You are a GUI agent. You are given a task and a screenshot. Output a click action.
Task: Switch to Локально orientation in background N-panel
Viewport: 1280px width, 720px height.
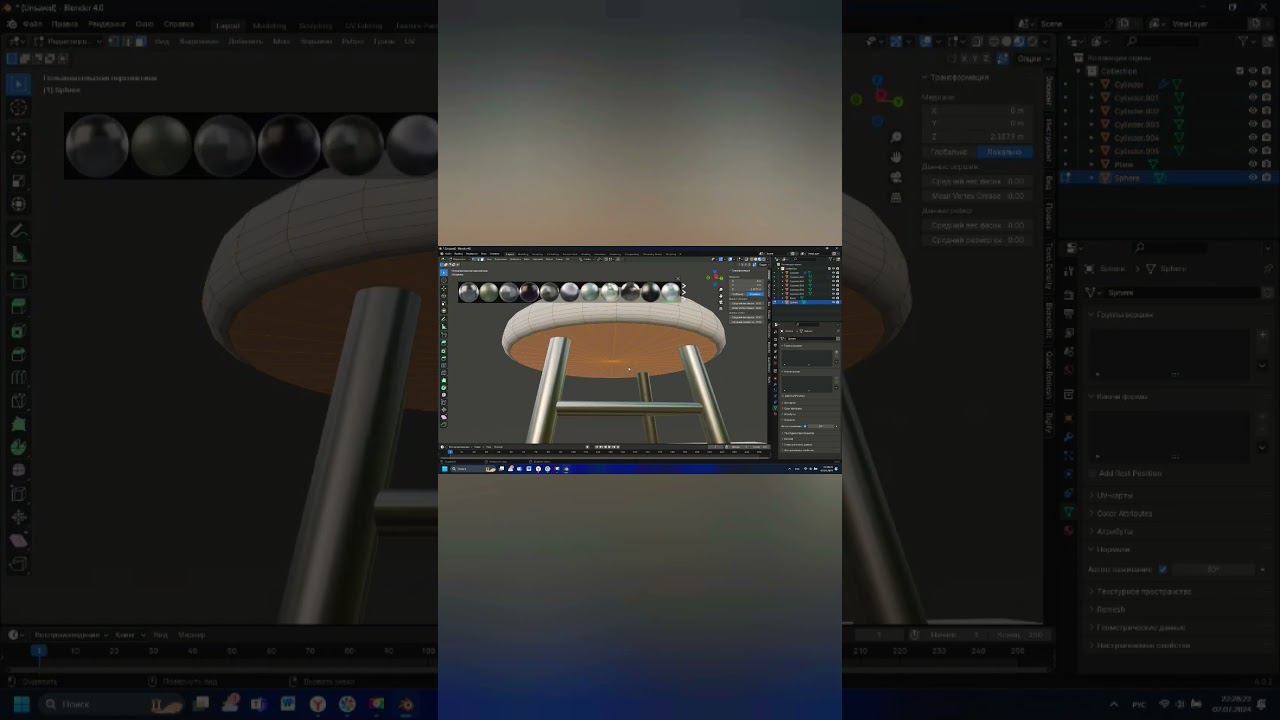(x=1004, y=152)
